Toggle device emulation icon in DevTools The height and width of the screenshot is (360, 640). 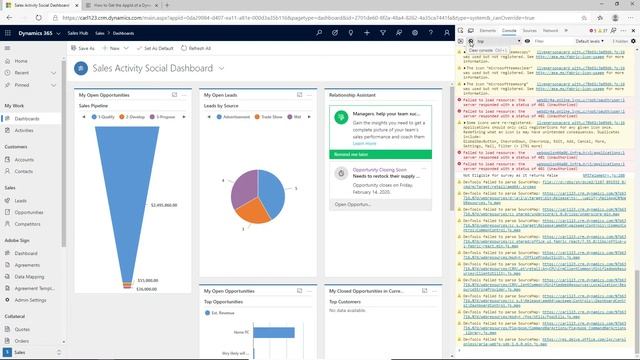point(471,31)
